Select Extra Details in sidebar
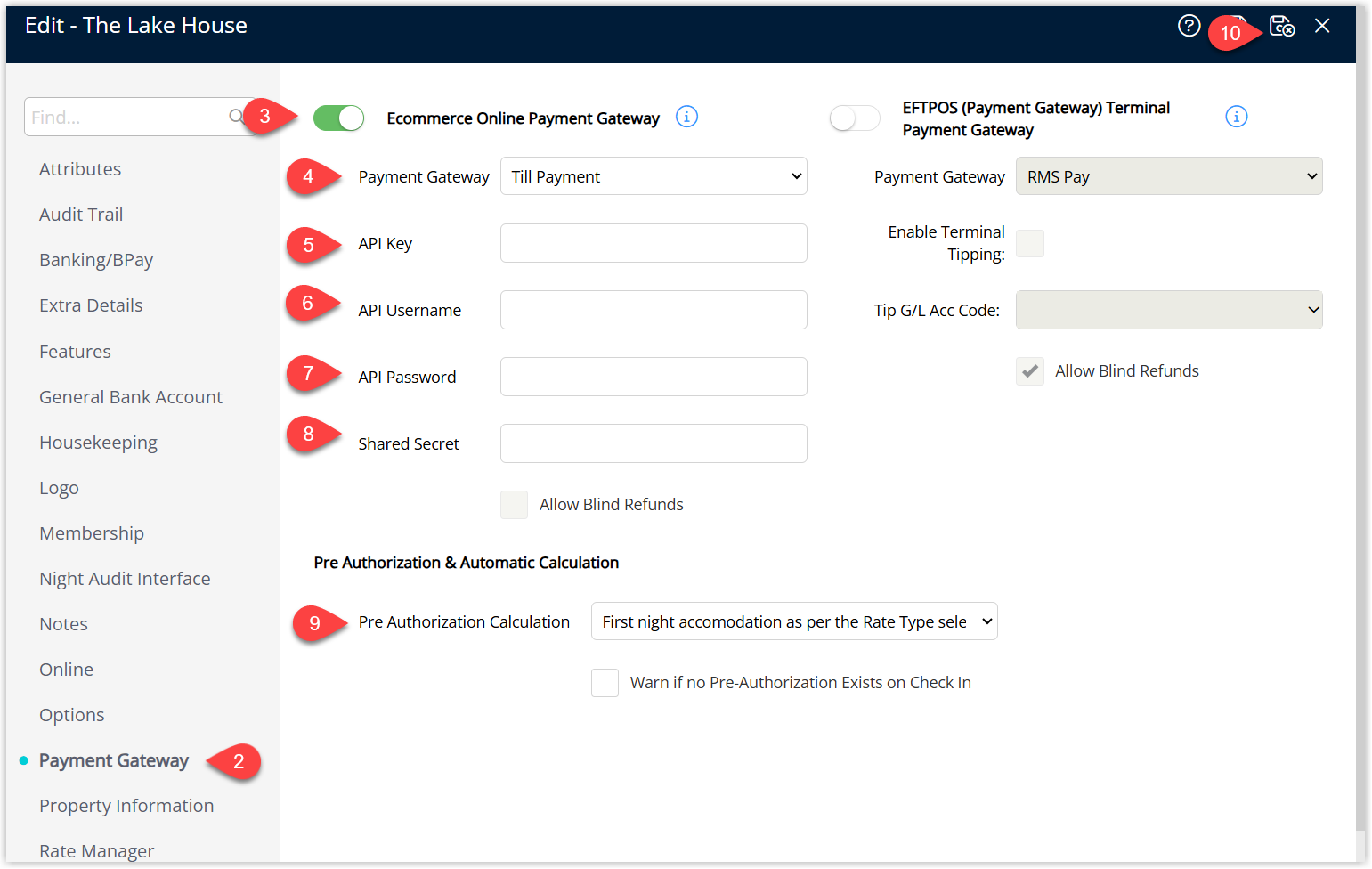 pyautogui.click(x=91, y=305)
